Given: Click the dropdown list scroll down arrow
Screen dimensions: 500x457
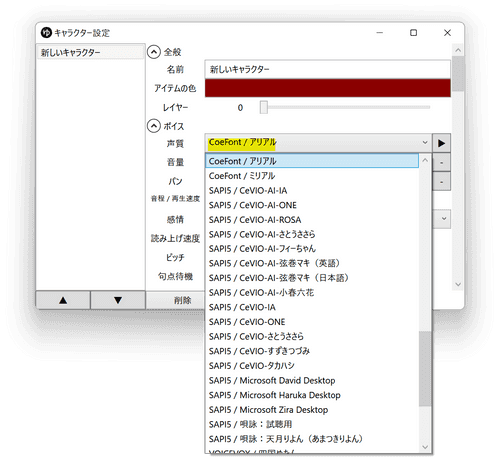Looking at the screenshot, I should [x=425, y=447].
